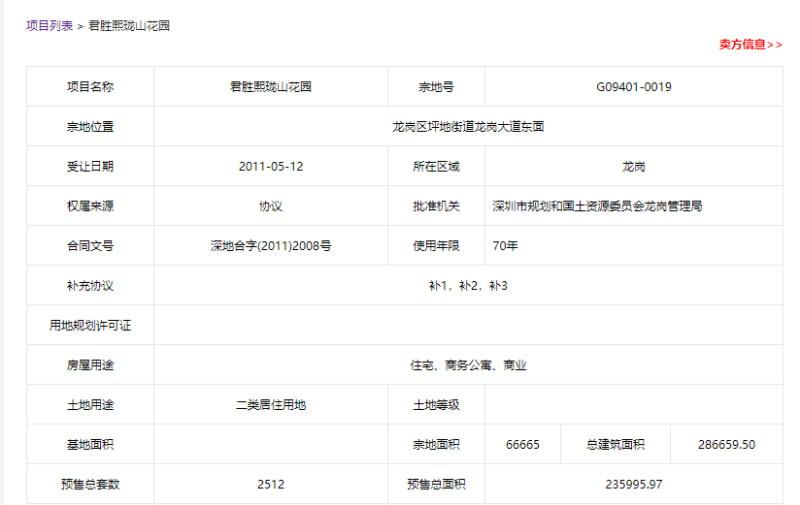Image resolution: width=800 pixels, height=505 pixels.
Task: Click the 龙岗 region value
Action: (634, 166)
